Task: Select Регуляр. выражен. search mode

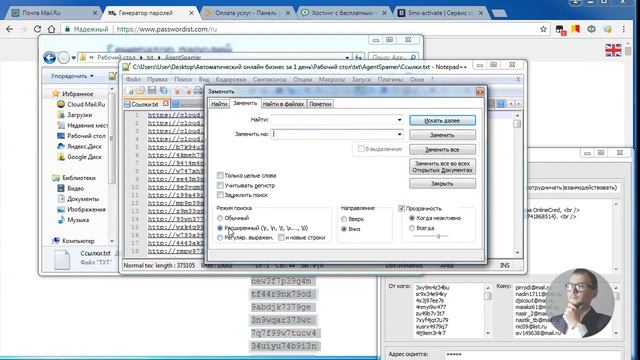Action: [x=220, y=238]
